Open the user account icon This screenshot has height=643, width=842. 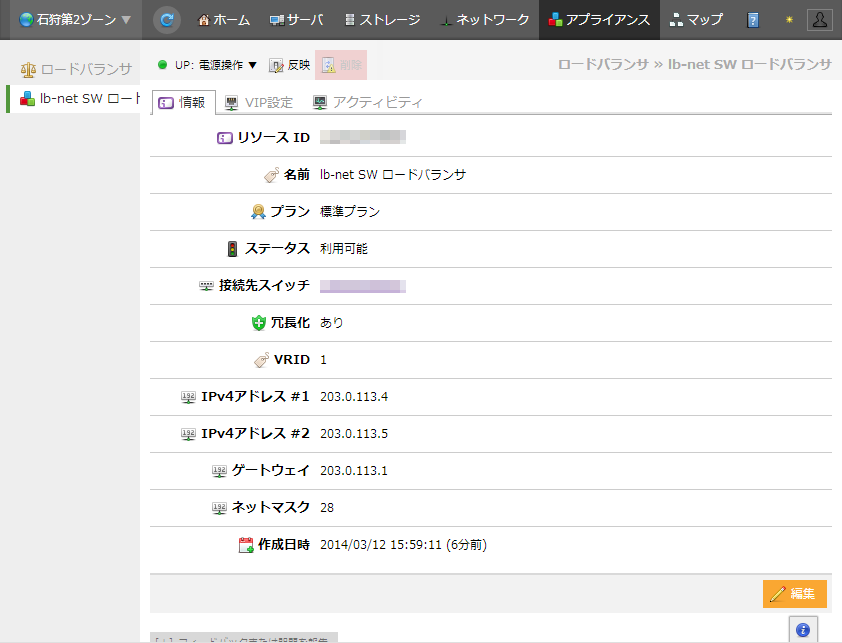click(x=818, y=20)
